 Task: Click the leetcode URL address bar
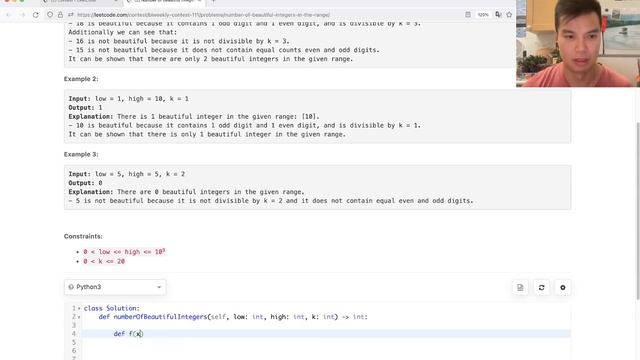pyautogui.click(x=203, y=15)
